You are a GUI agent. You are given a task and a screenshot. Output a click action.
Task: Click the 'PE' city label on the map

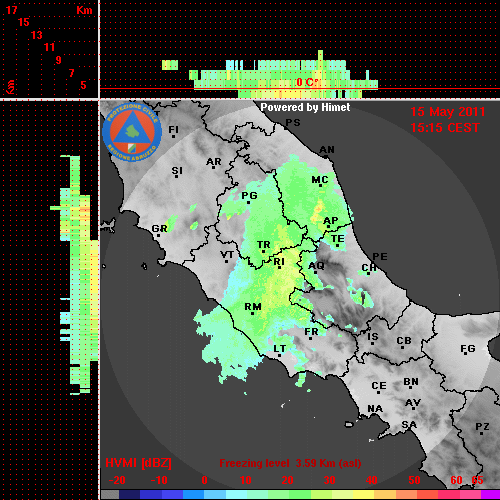coord(380,257)
